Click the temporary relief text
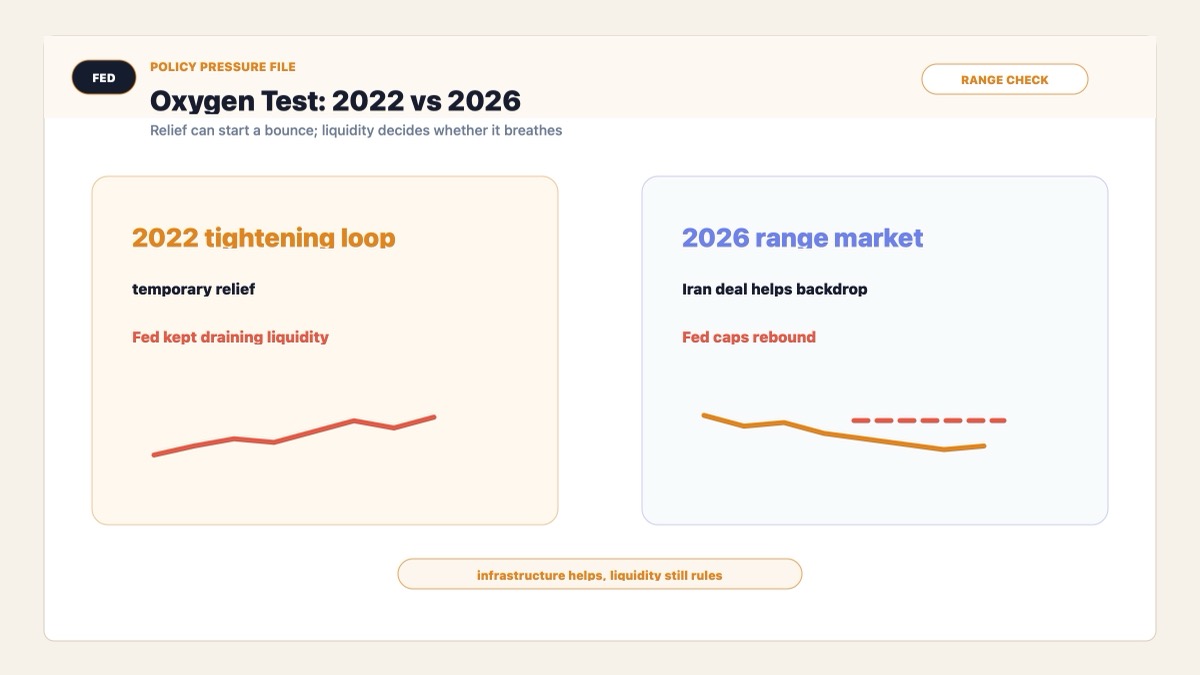This screenshot has width=1200, height=675. pyautogui.click(x=193, y=289)
